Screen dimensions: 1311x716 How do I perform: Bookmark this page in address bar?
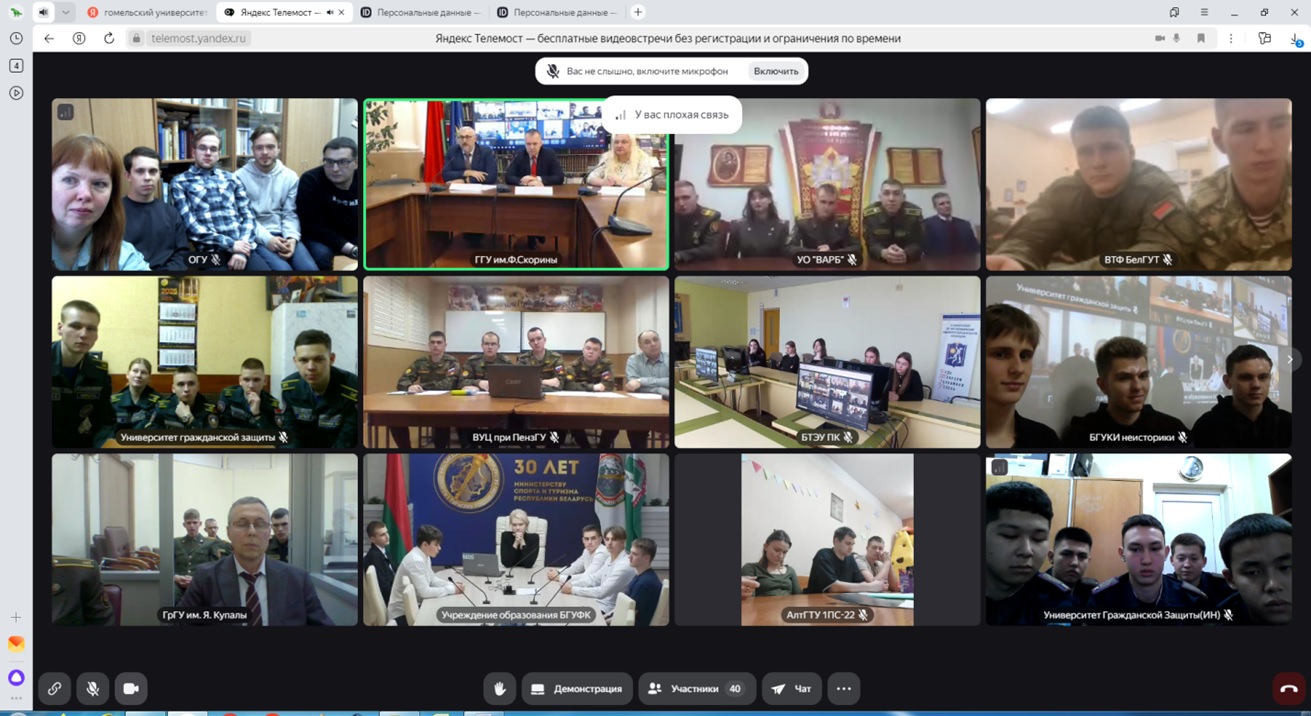pos(1201,38)
